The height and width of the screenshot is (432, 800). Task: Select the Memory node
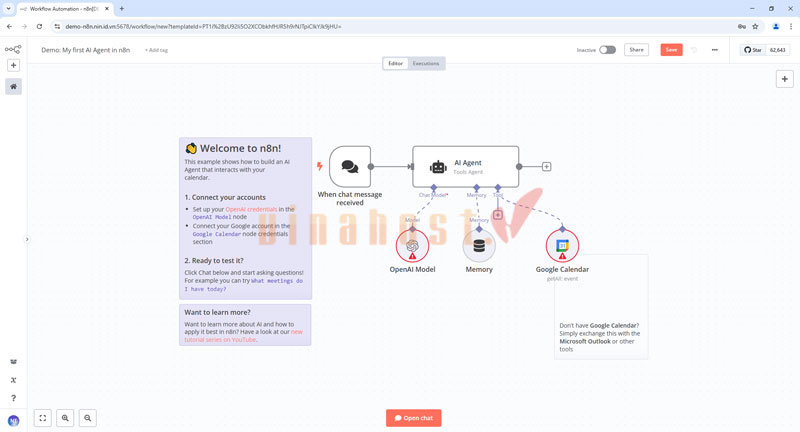479,246
